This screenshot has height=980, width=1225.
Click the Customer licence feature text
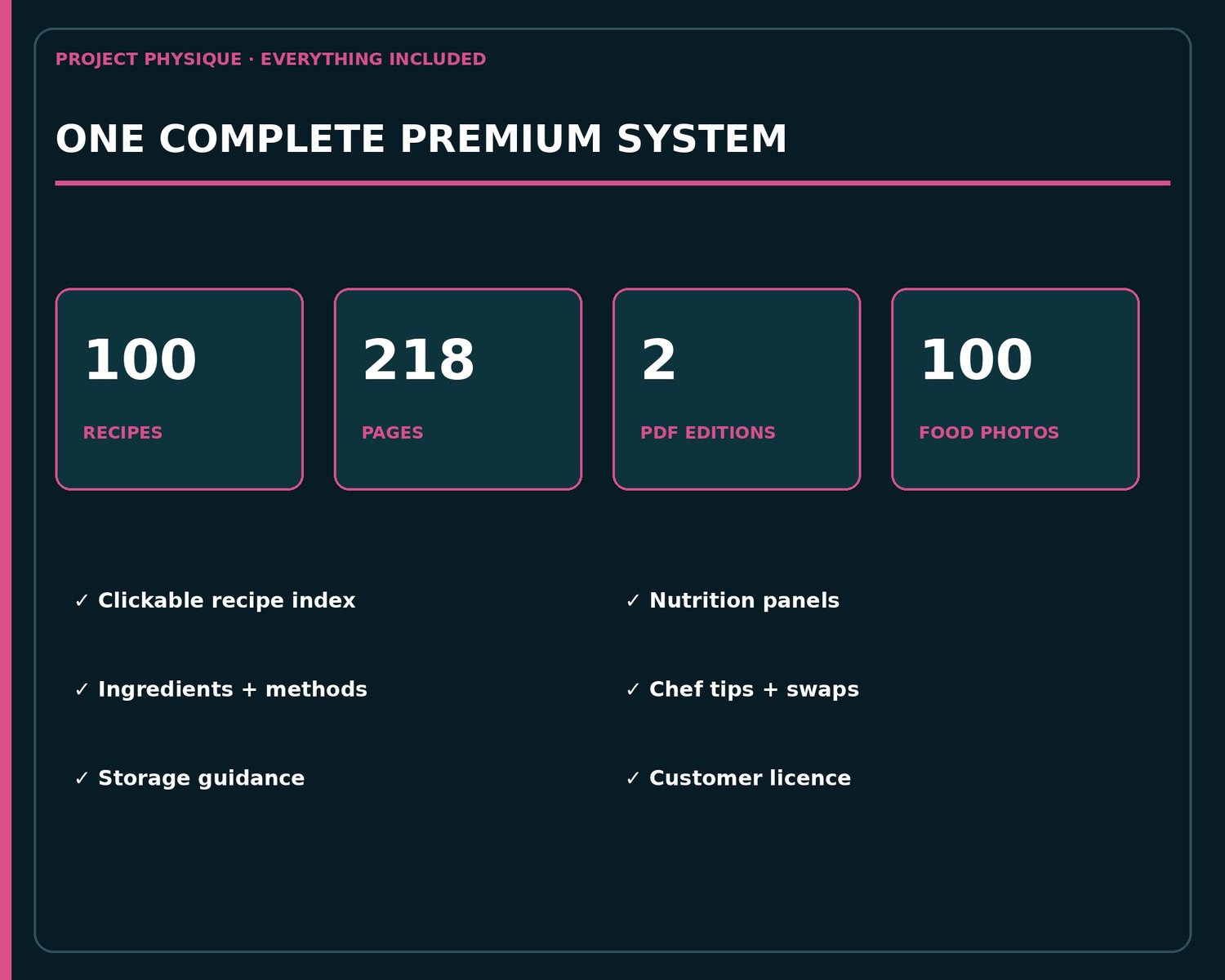(x=750, y=778)
